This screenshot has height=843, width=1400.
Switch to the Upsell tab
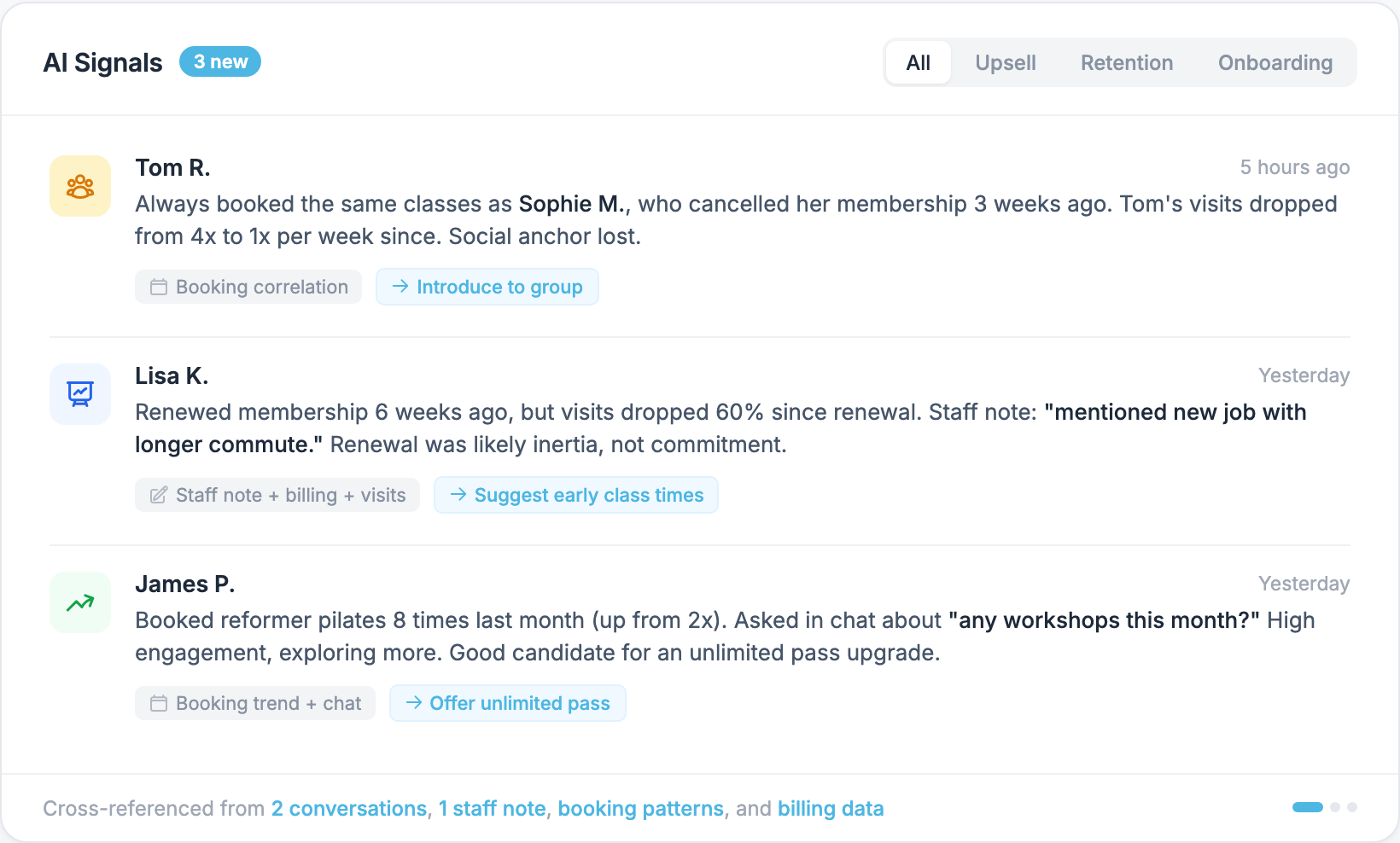tap(1005, 63)
